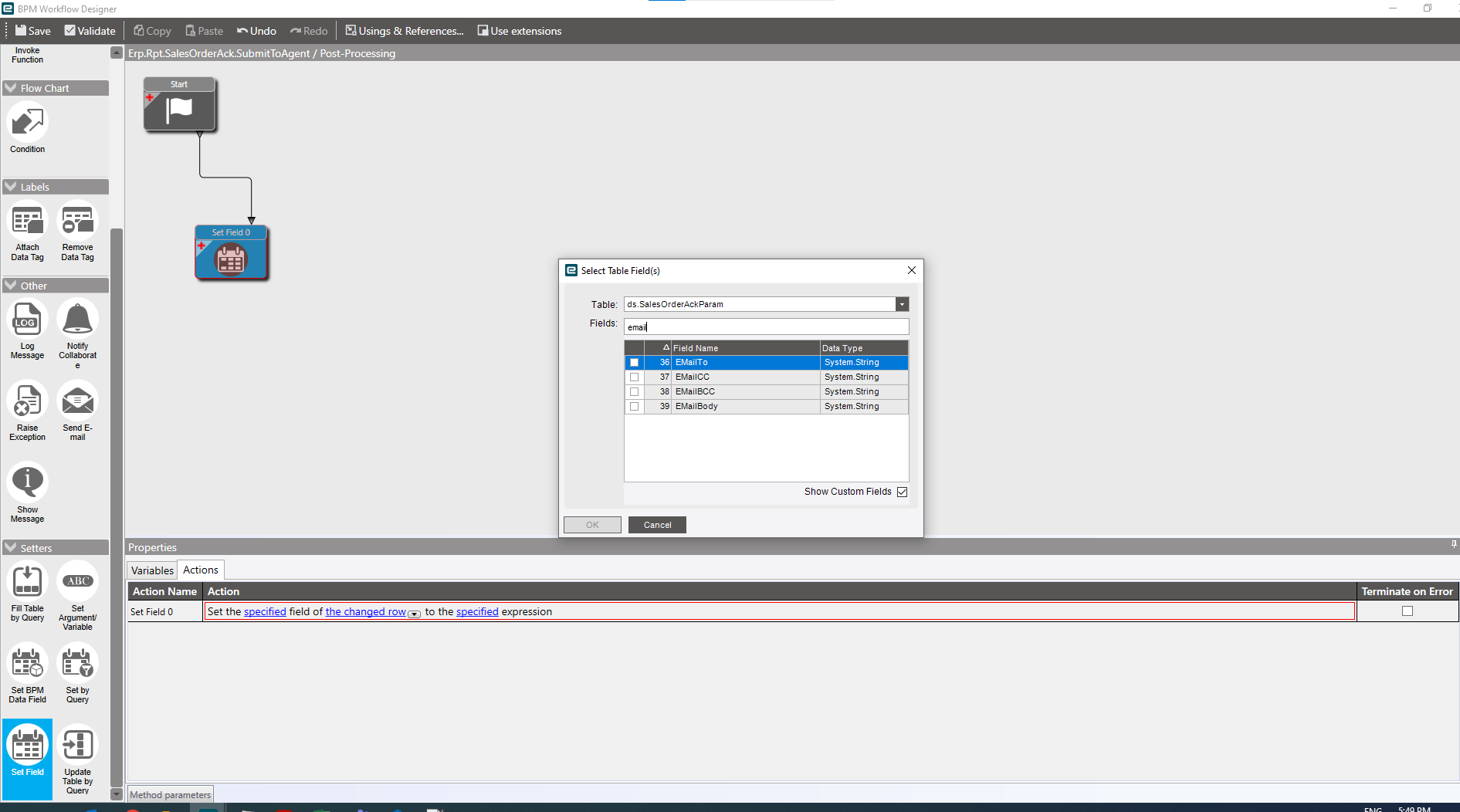Select the Set Field 0 node on canvas

pos(231,252)
